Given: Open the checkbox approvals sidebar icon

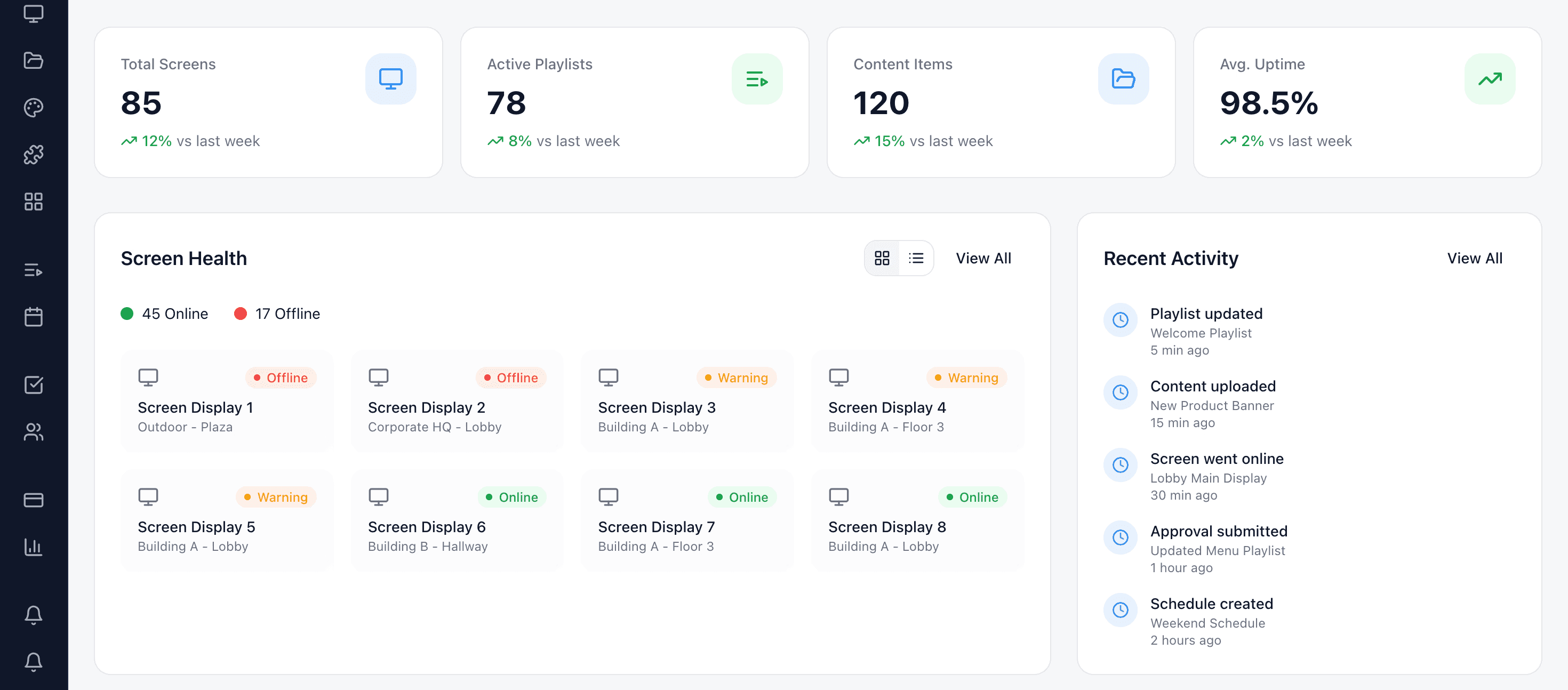Looking at the screenshot, I should [34, 384].
